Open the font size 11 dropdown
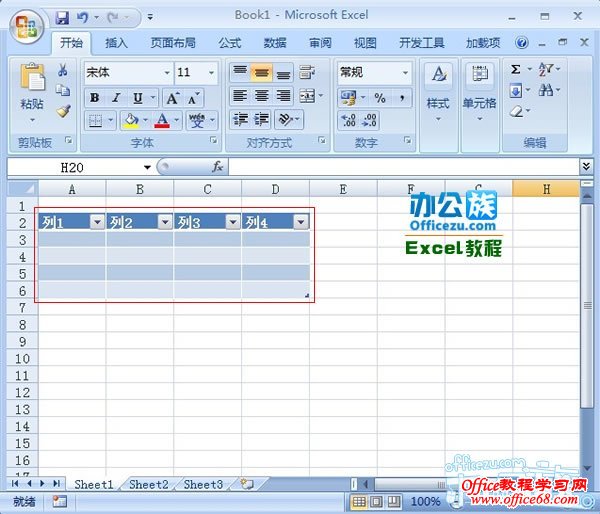Screen dimensions: 600x514 [x=211, y=73]
